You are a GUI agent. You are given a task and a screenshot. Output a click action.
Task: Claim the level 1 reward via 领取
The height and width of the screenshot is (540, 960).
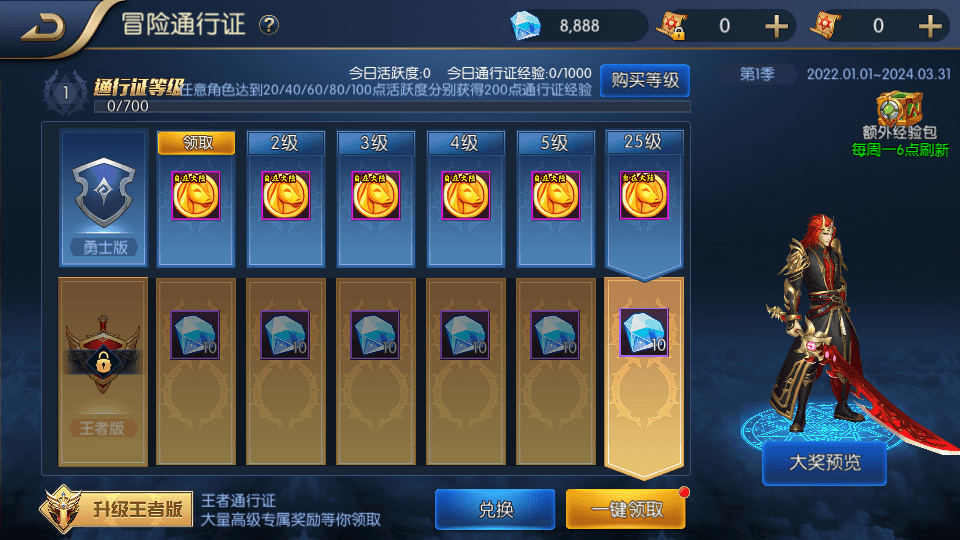pyautogui.click(x=197, y=143)
